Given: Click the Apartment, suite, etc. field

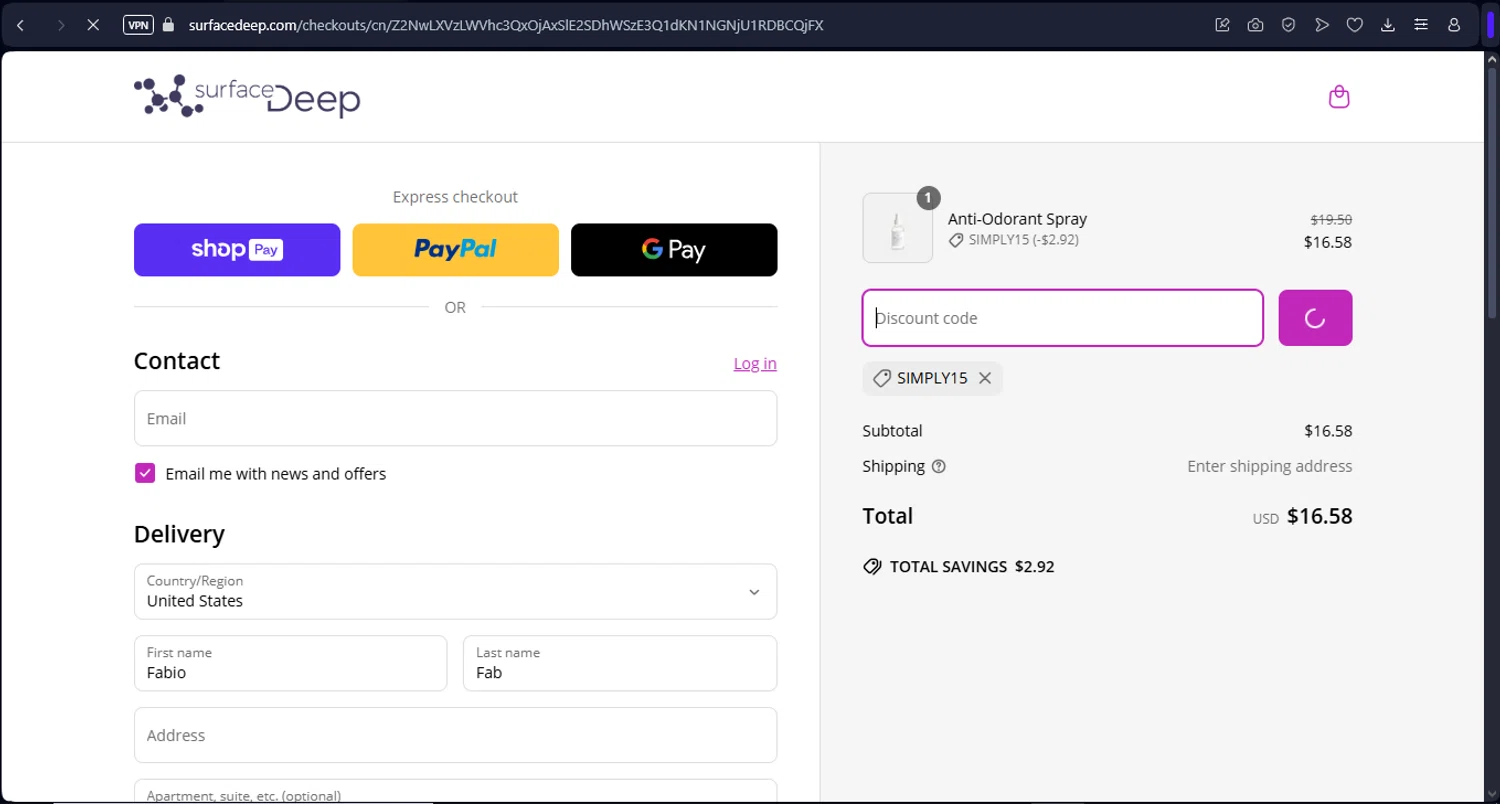Looking at the screenshot, I should tap(455, 791).
